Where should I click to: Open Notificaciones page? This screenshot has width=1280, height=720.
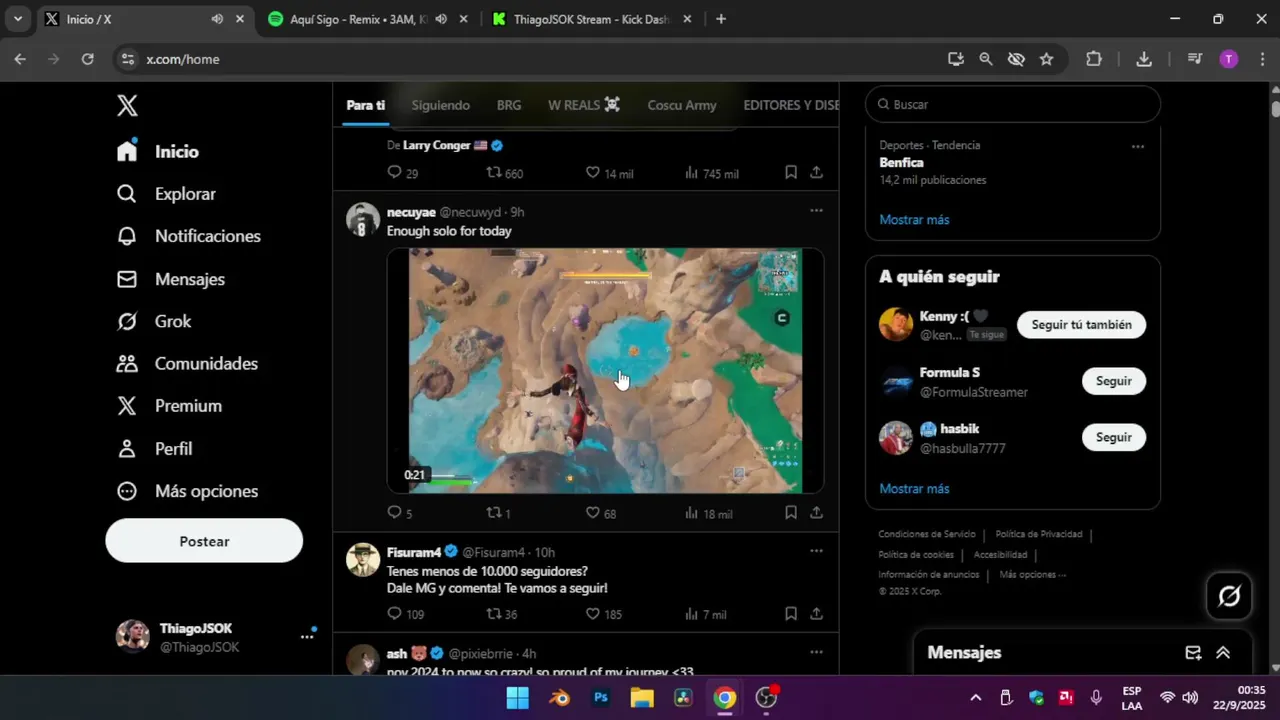188,236
